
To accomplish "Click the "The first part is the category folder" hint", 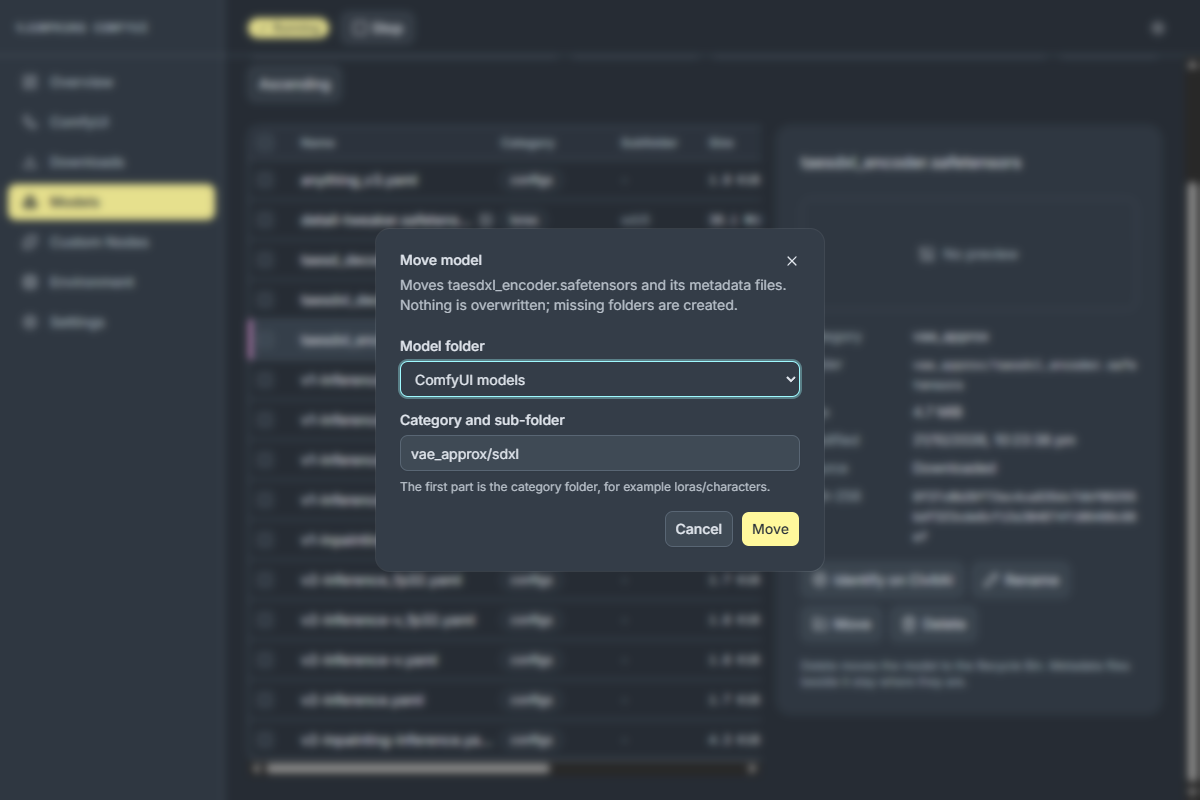I will point(585,487).
